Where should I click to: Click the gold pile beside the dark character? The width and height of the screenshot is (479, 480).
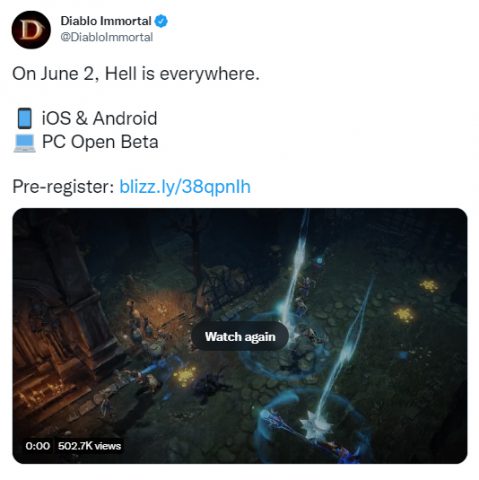(x=185, y=376)
